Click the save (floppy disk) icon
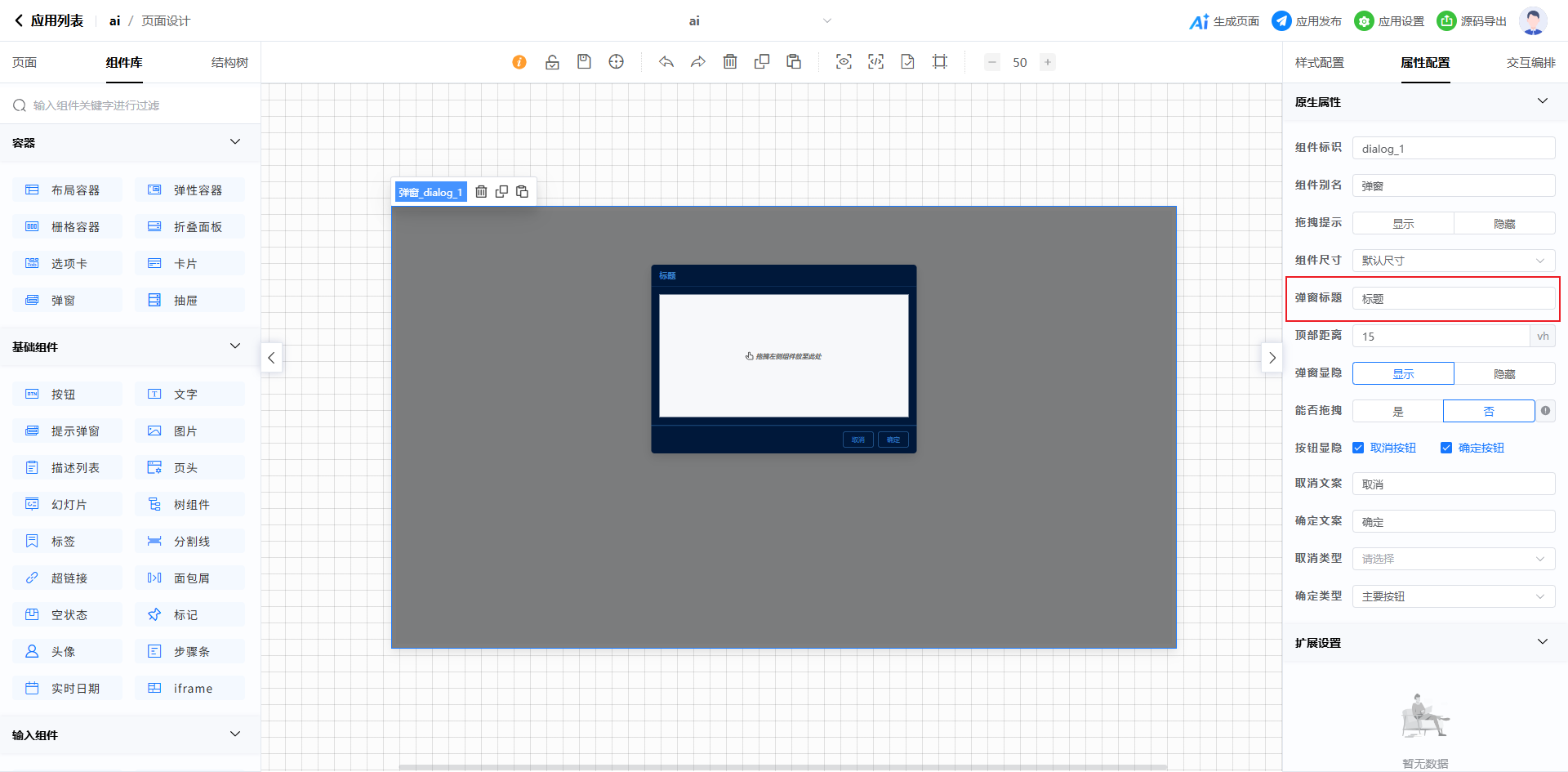Screen dimensions: 1568x772 point(584,62)
